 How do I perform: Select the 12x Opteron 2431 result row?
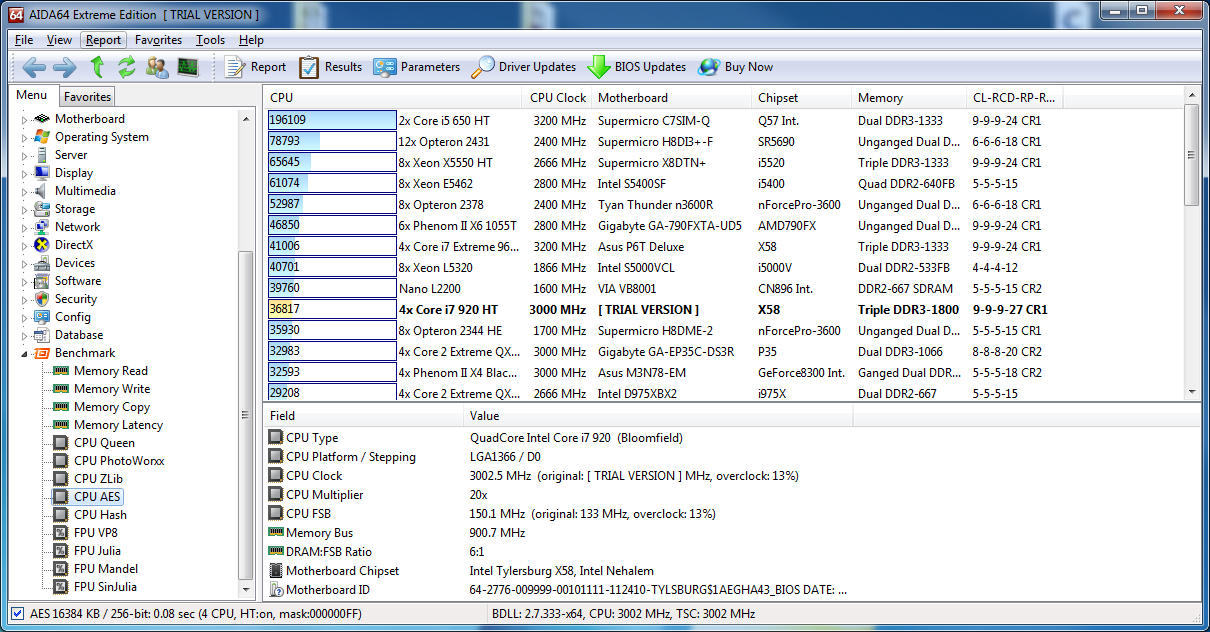pos(723,141)
